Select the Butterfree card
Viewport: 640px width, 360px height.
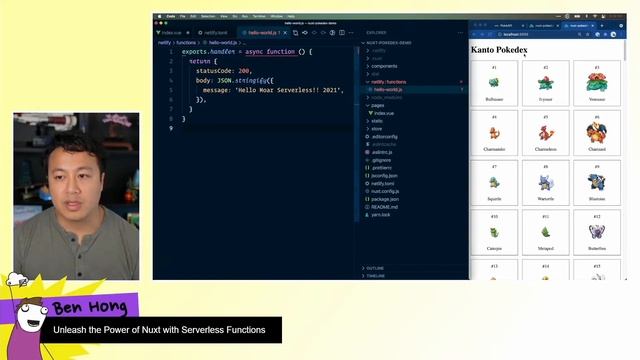point(597,233)
